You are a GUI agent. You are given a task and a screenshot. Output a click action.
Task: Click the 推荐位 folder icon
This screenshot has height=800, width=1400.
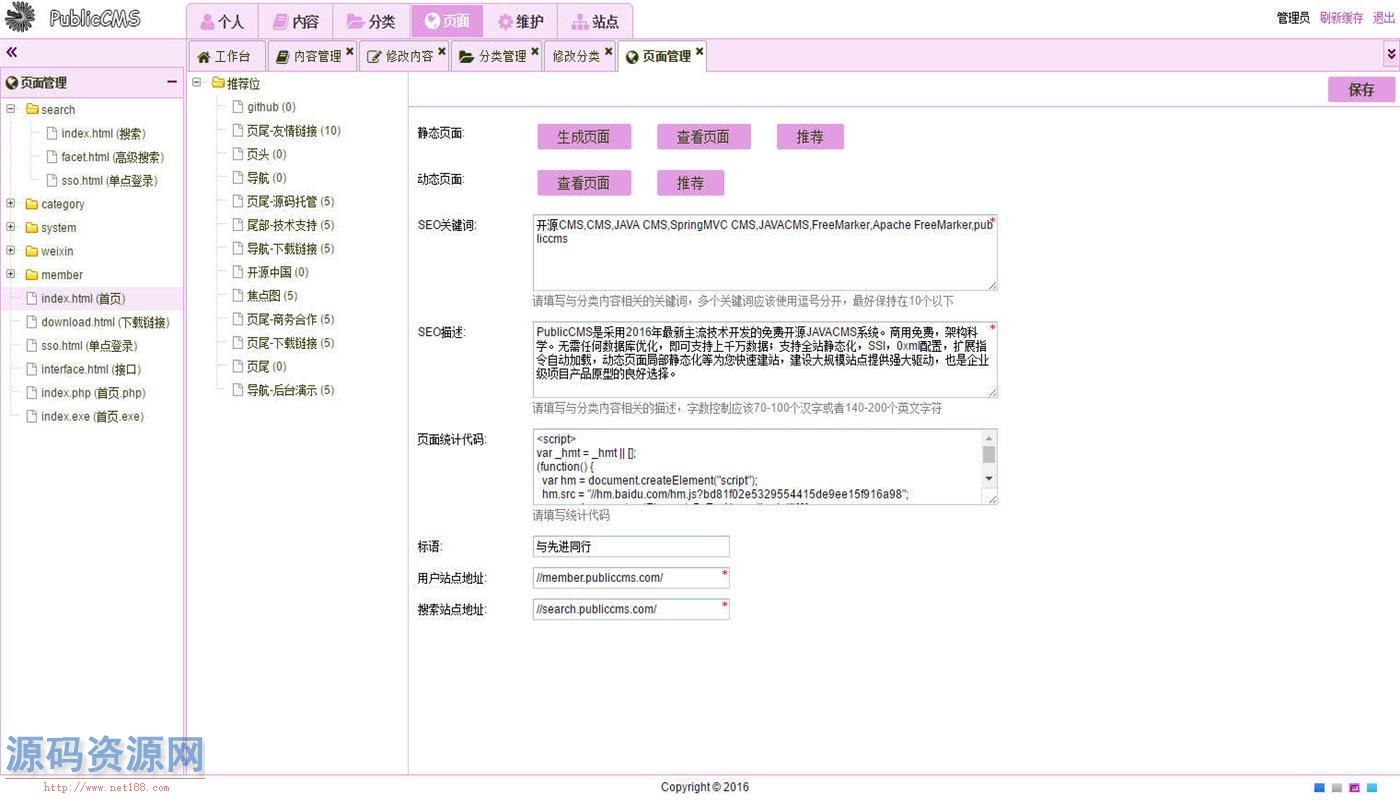point(218,83)
